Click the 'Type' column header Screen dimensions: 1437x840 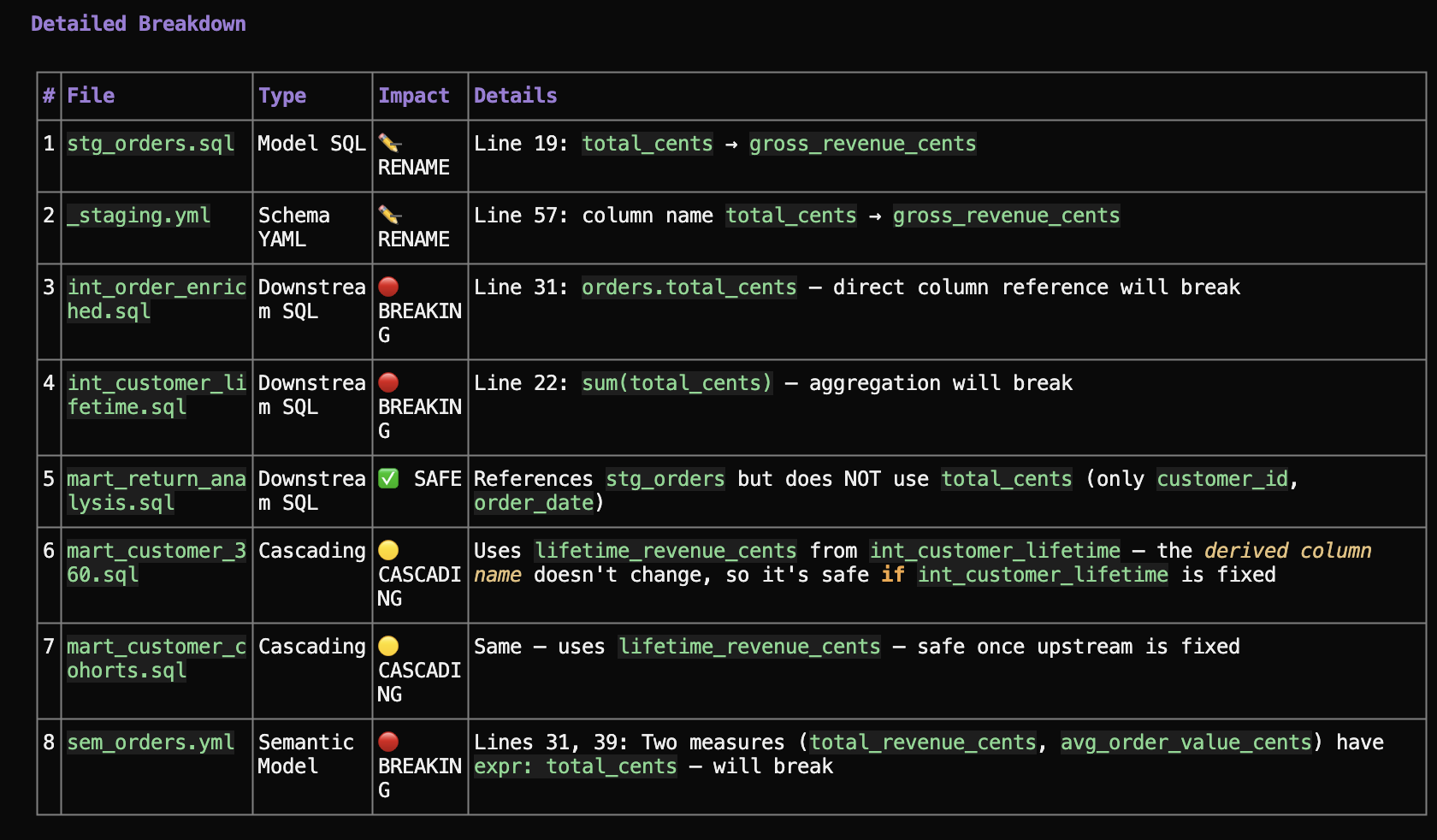[x=282, y=96]
